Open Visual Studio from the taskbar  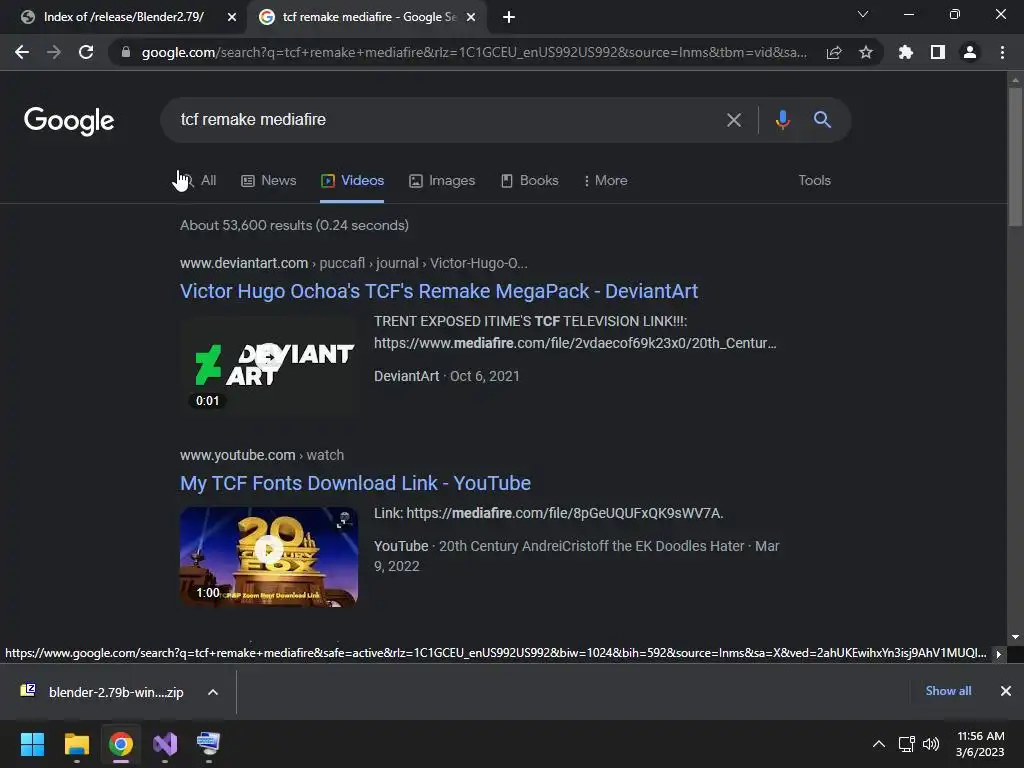[x=165, y=744]
